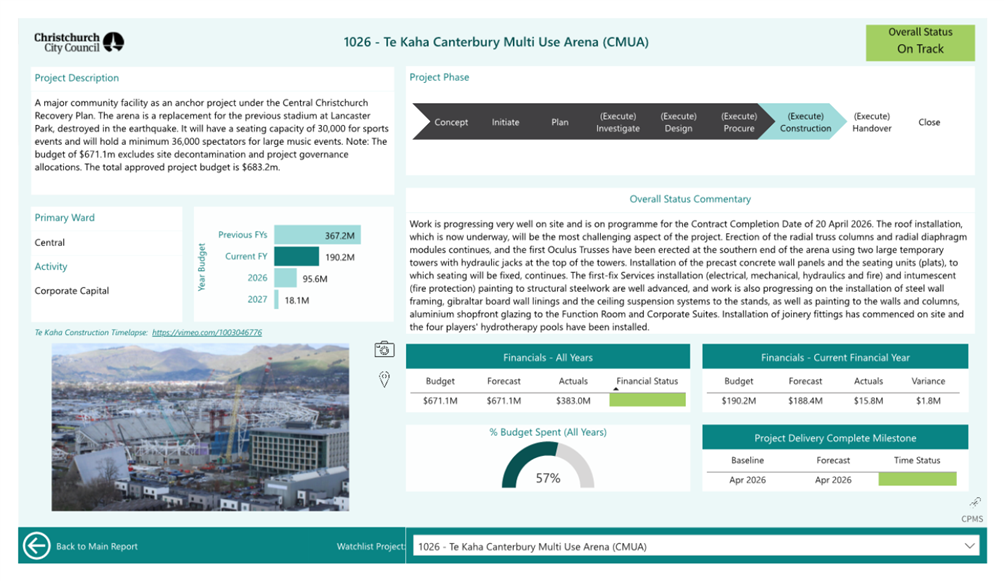Click Back to Main Report text

97,546
